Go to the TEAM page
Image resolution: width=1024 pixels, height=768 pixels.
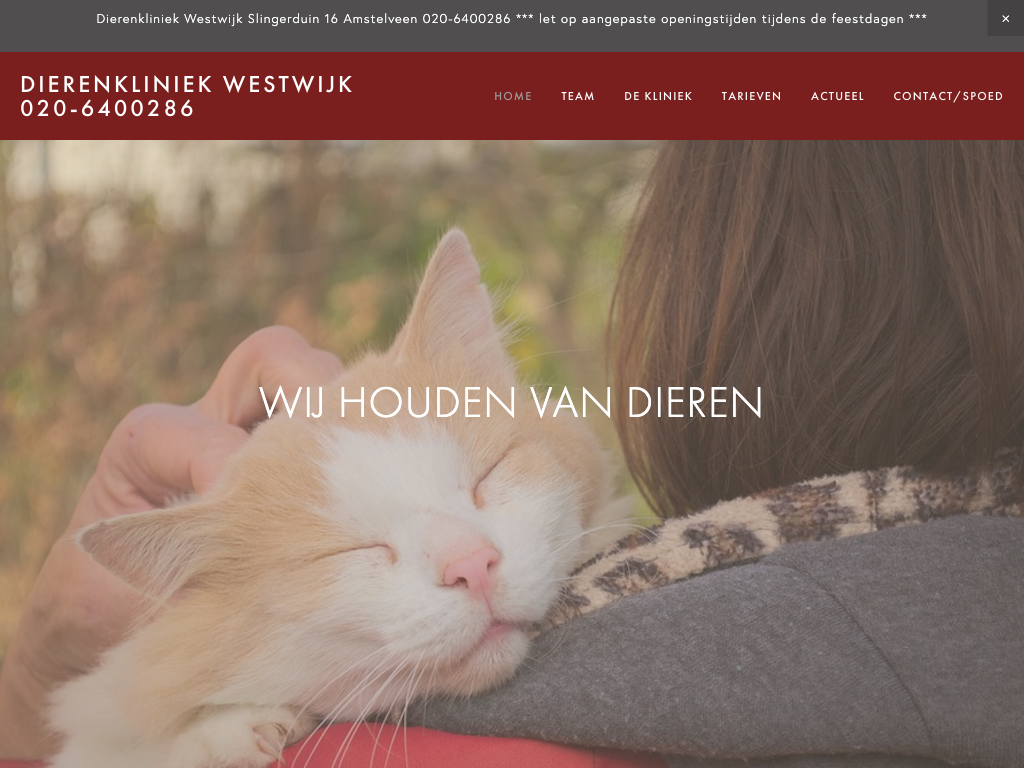point(578,96)
